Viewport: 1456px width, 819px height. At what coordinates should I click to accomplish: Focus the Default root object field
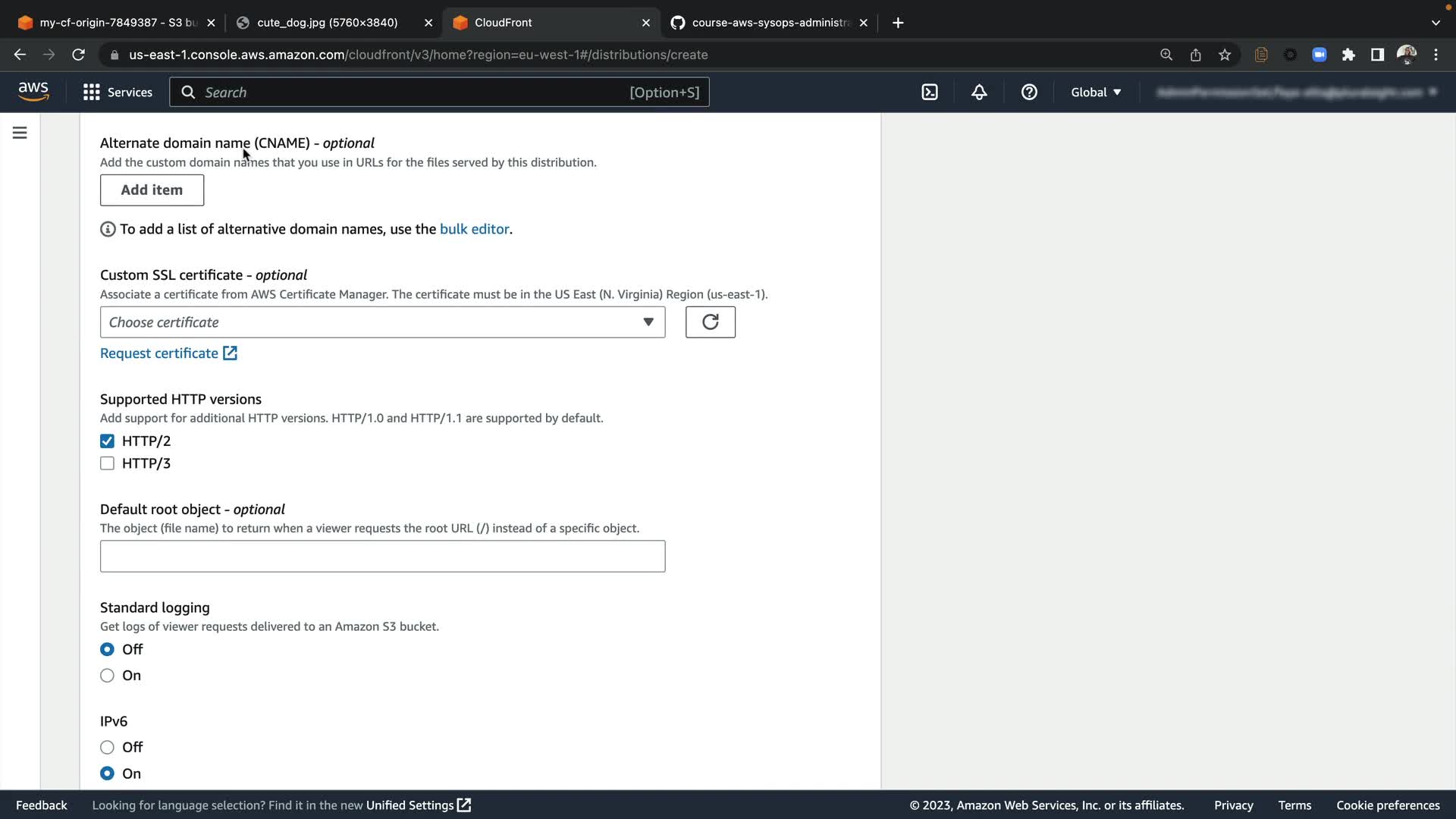click(382, 557)
